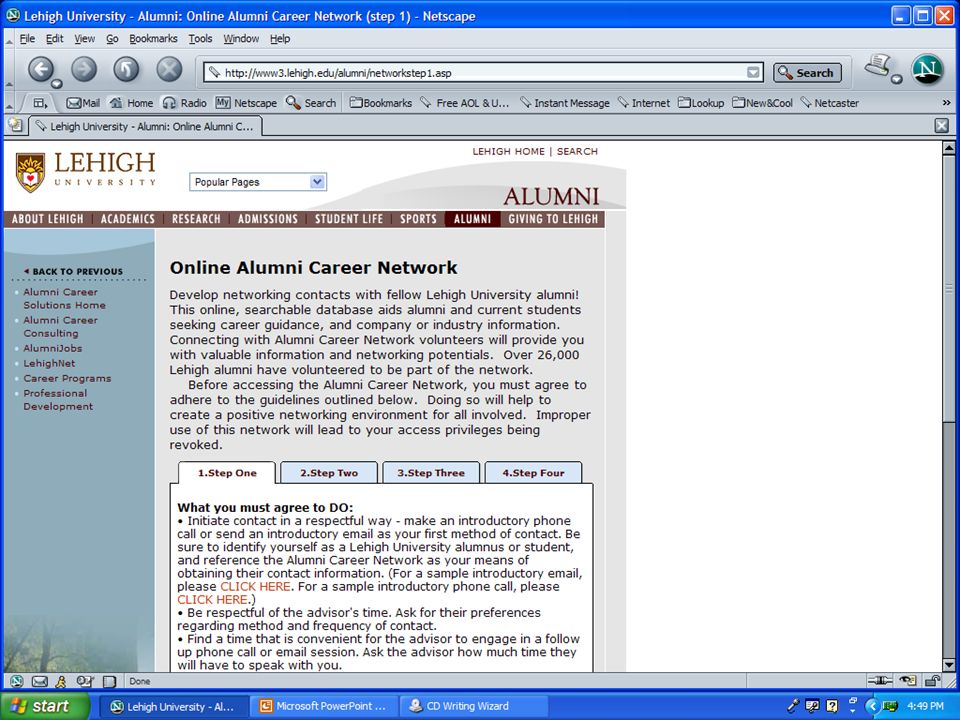Open the New&Cool folder bookmark

(762, 103)
